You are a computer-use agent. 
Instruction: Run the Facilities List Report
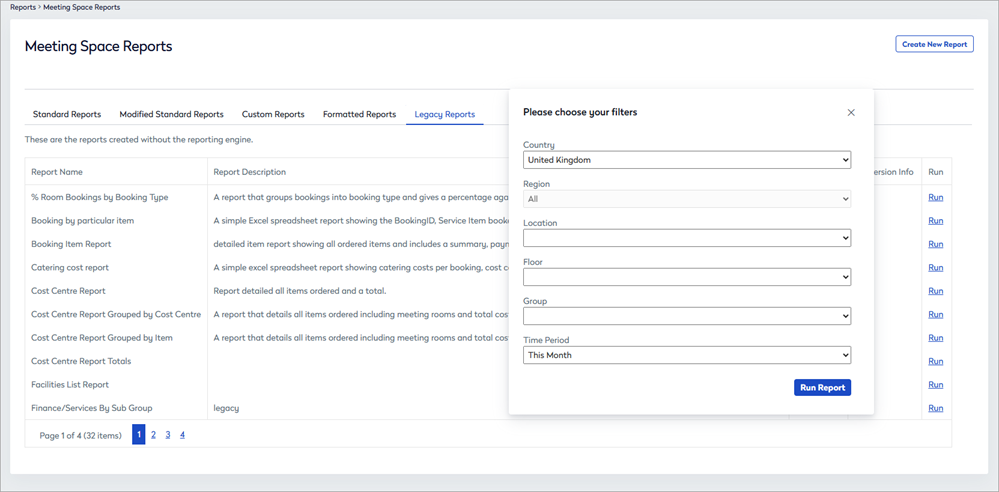(x=935, y=385)
